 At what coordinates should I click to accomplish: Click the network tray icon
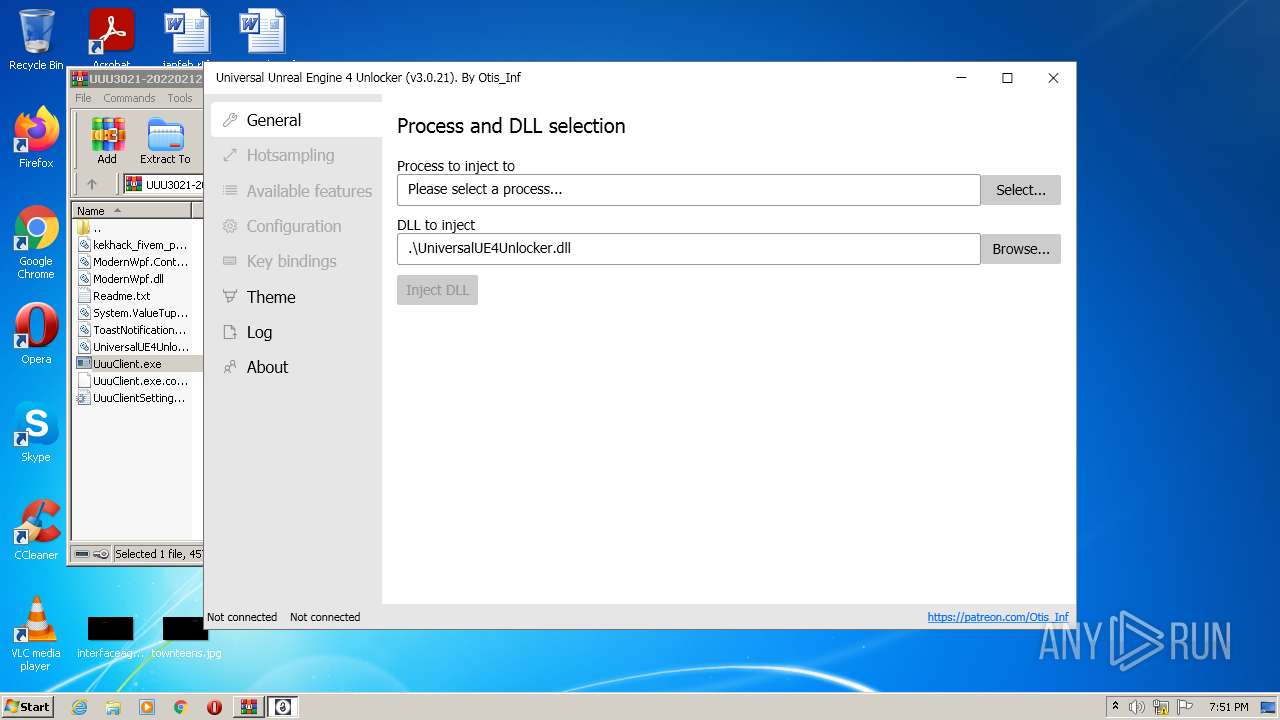click(x=1161, y=707)
